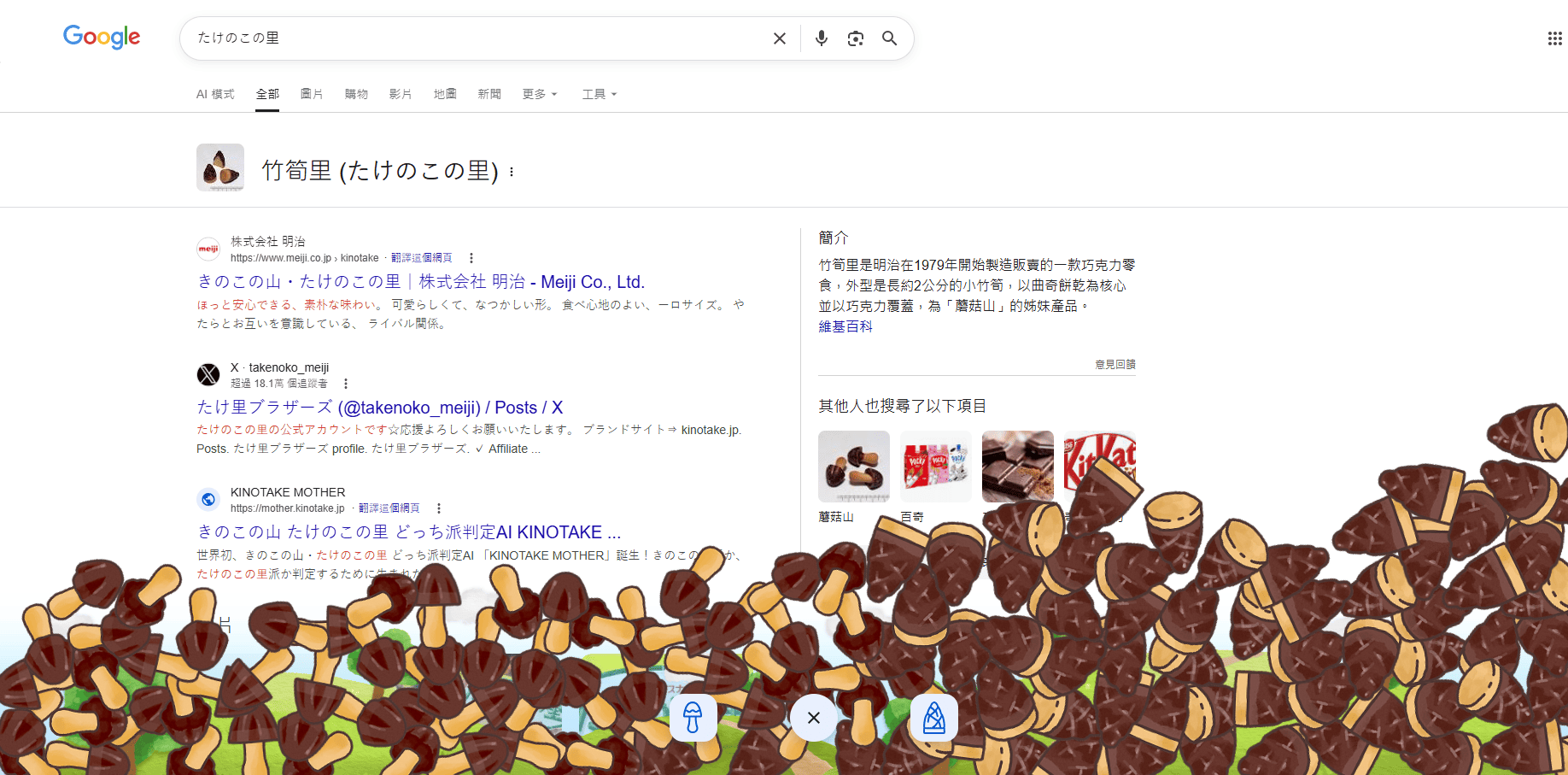Click the 蘑菇山 related search thumbnail

coord(853,467)
